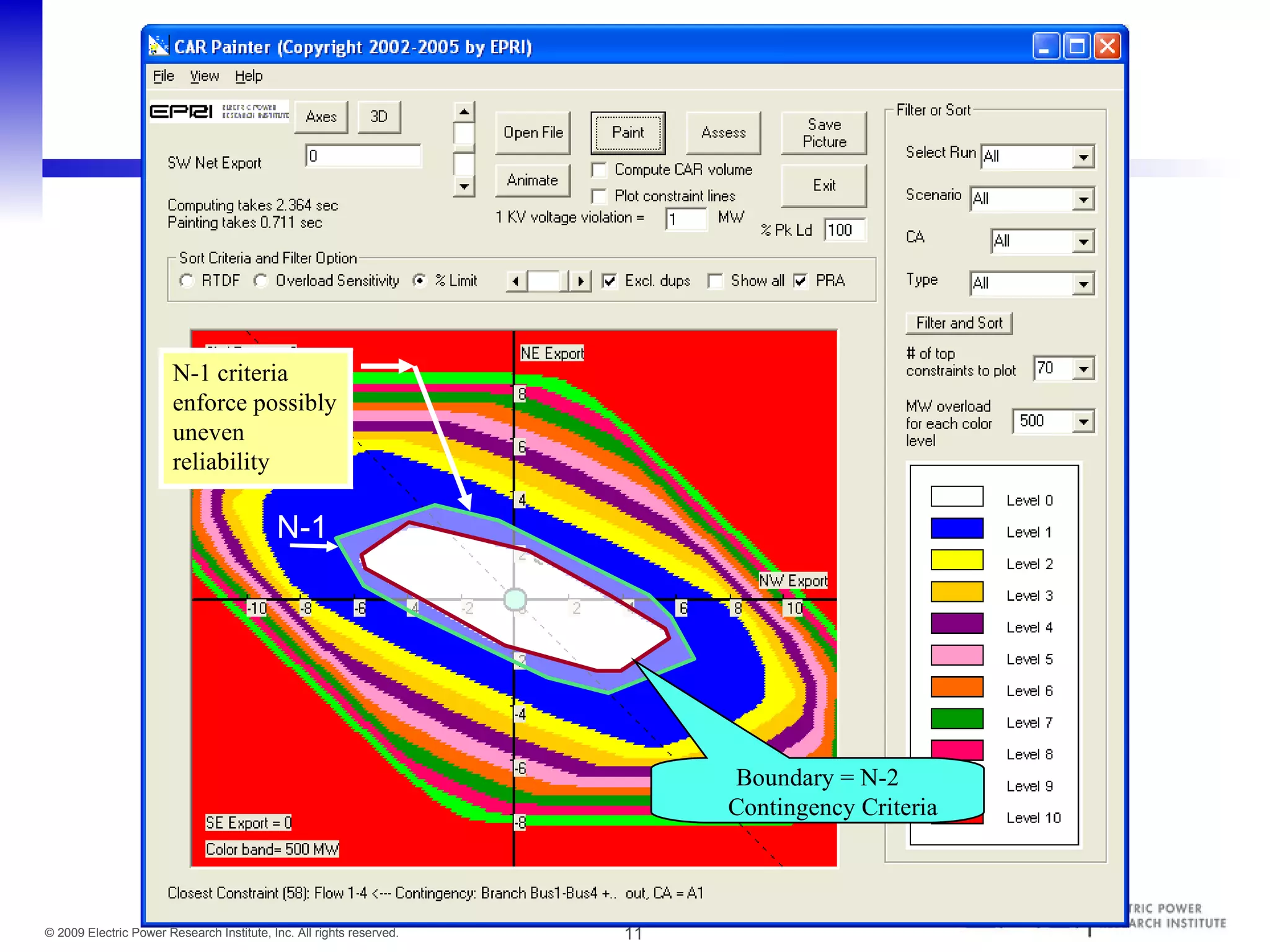Image resolution: width=1270 pixels, height=952 pixels.
Task: Enable the Compute CAR volume checkbox
Action: (599, 170)
